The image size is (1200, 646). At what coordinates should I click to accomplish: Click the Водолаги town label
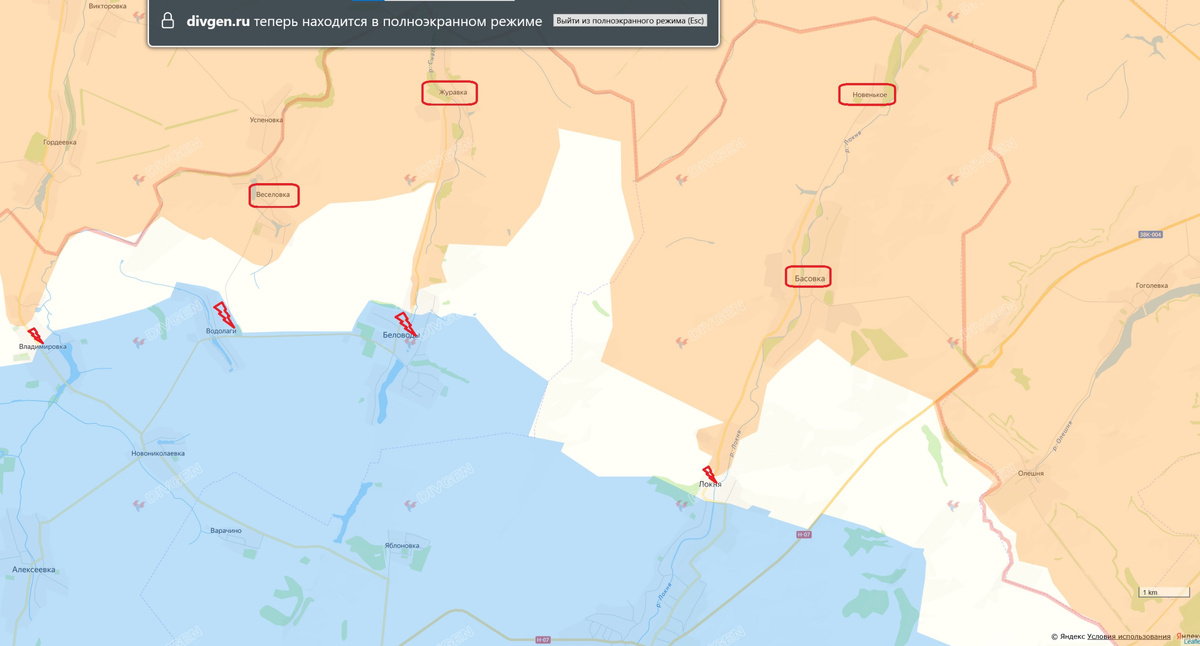coord(221,331)
